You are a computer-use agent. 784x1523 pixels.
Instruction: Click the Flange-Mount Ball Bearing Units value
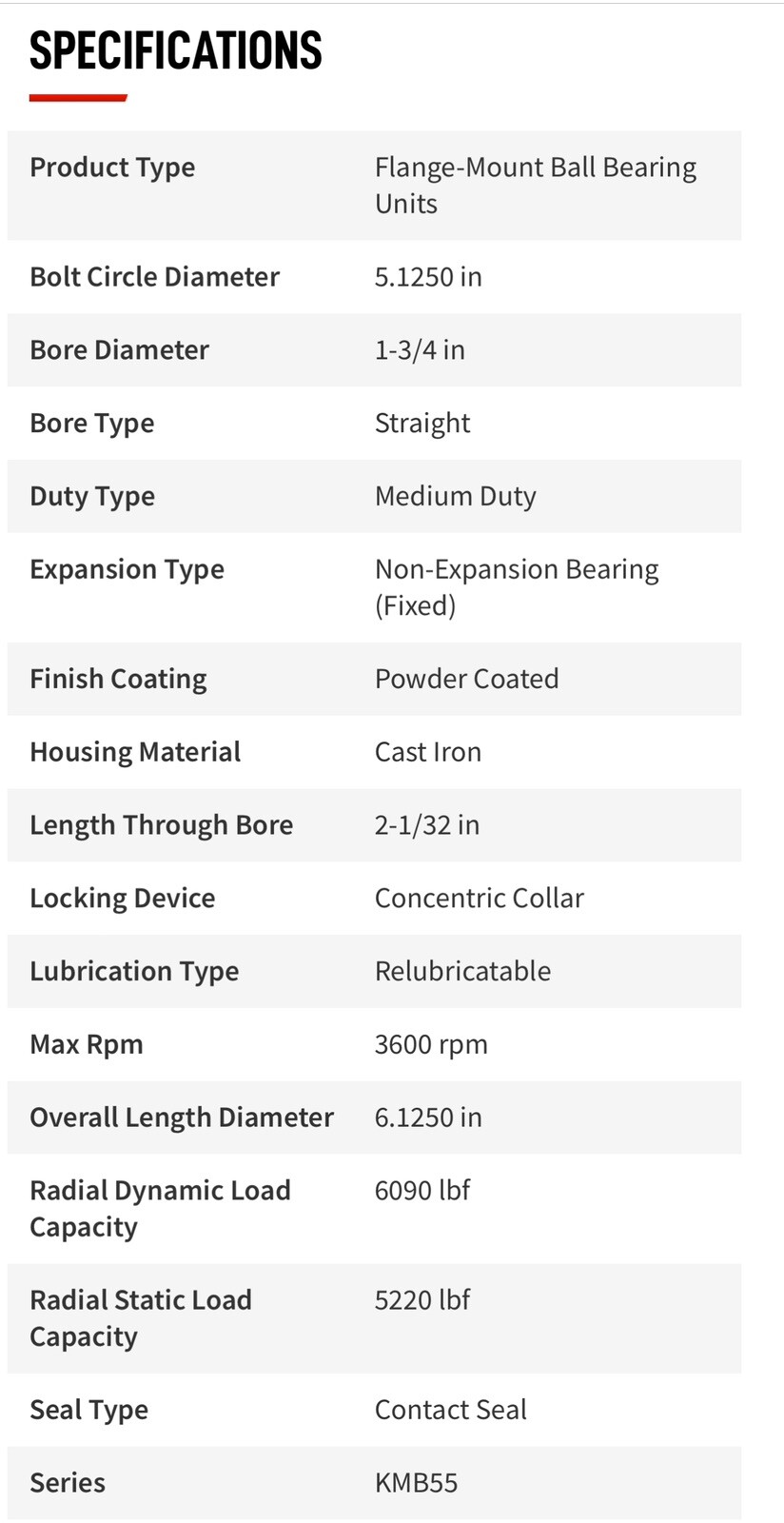(536, 186)
